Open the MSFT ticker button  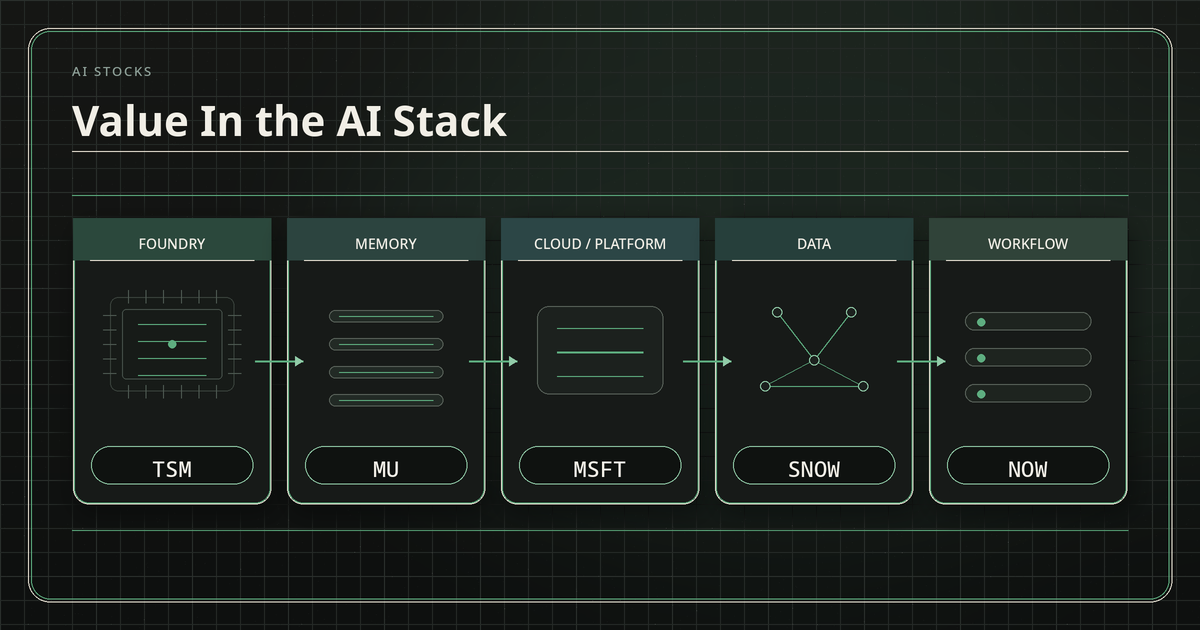tap(600, 466)
